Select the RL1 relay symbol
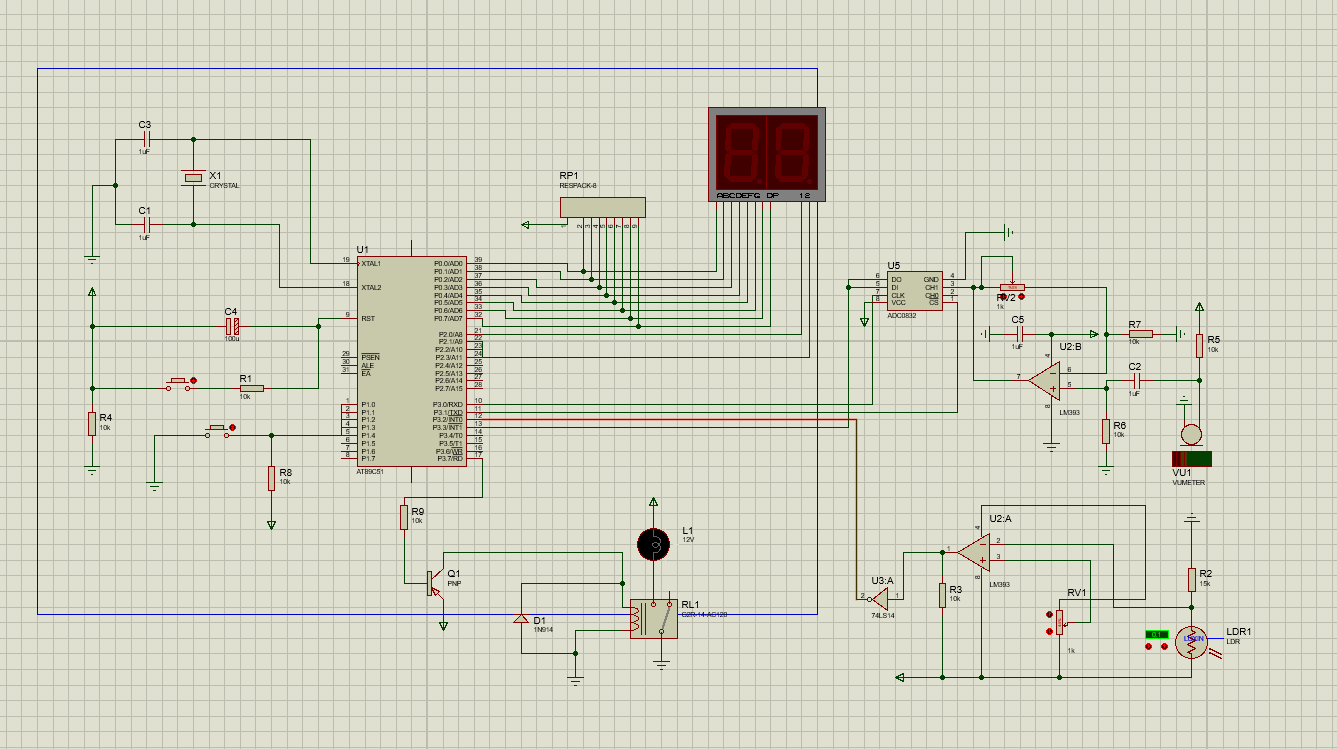 click(654, 619)
